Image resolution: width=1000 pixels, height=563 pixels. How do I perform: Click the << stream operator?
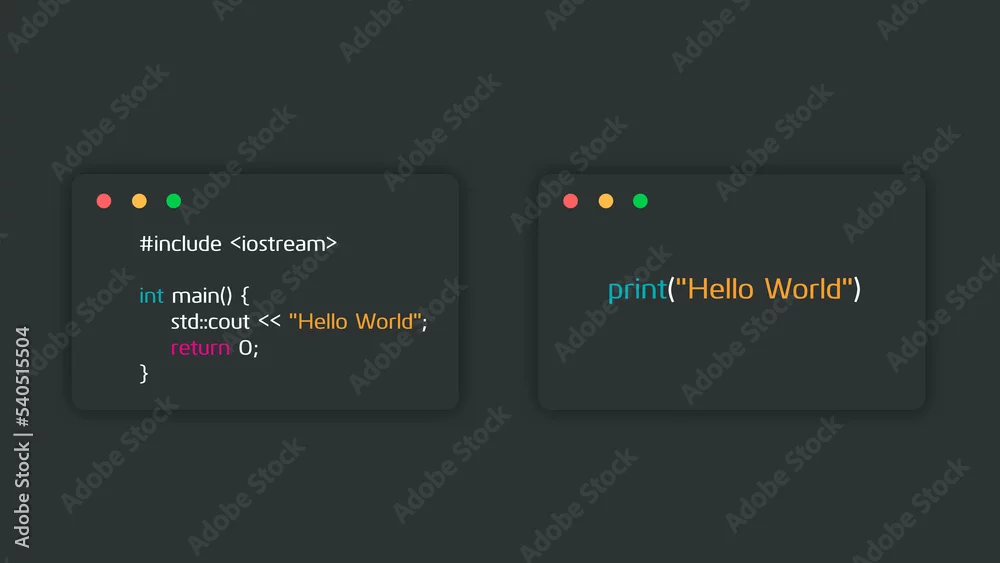tap(269, 321)
